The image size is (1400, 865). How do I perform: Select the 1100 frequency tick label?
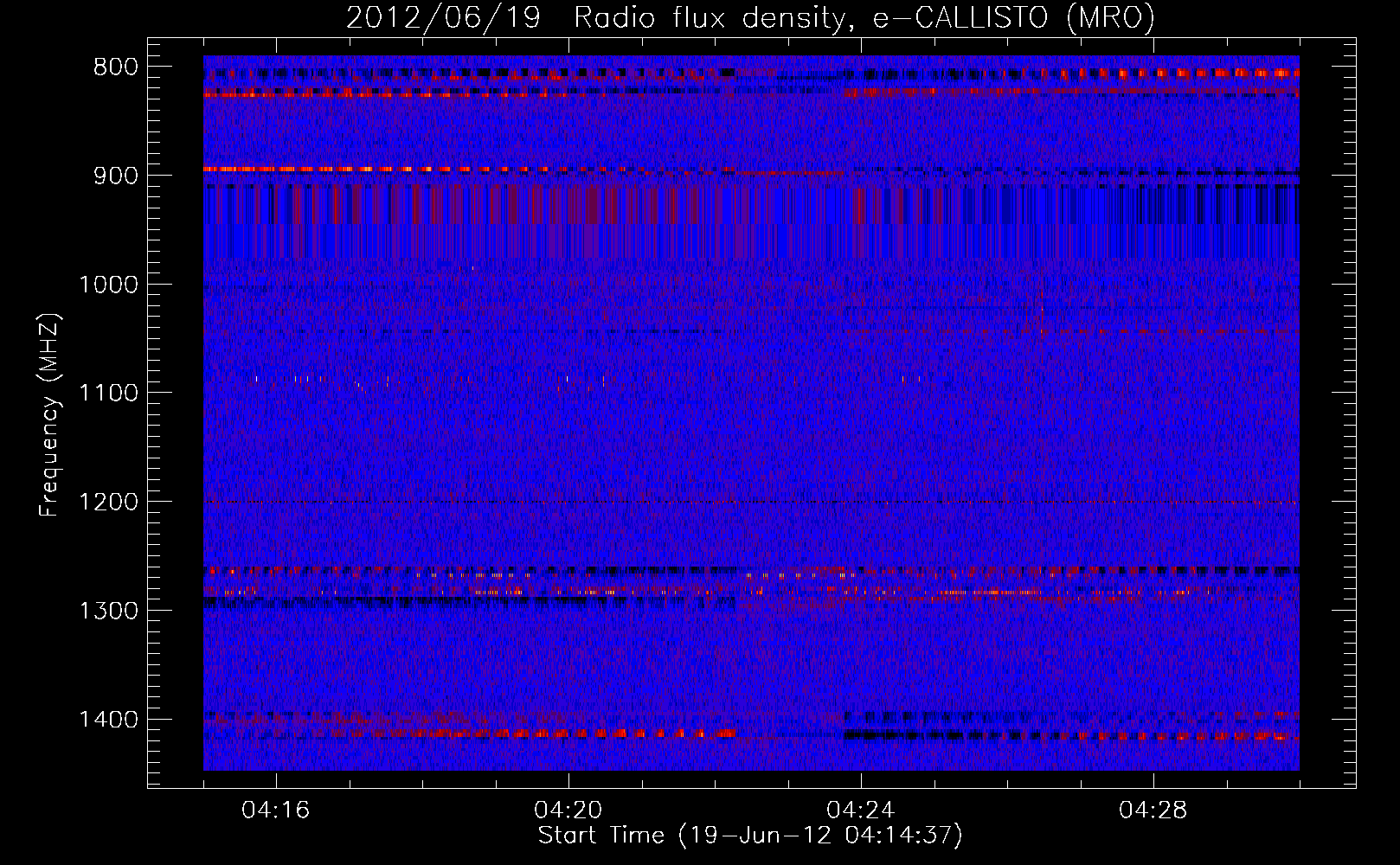109,393
